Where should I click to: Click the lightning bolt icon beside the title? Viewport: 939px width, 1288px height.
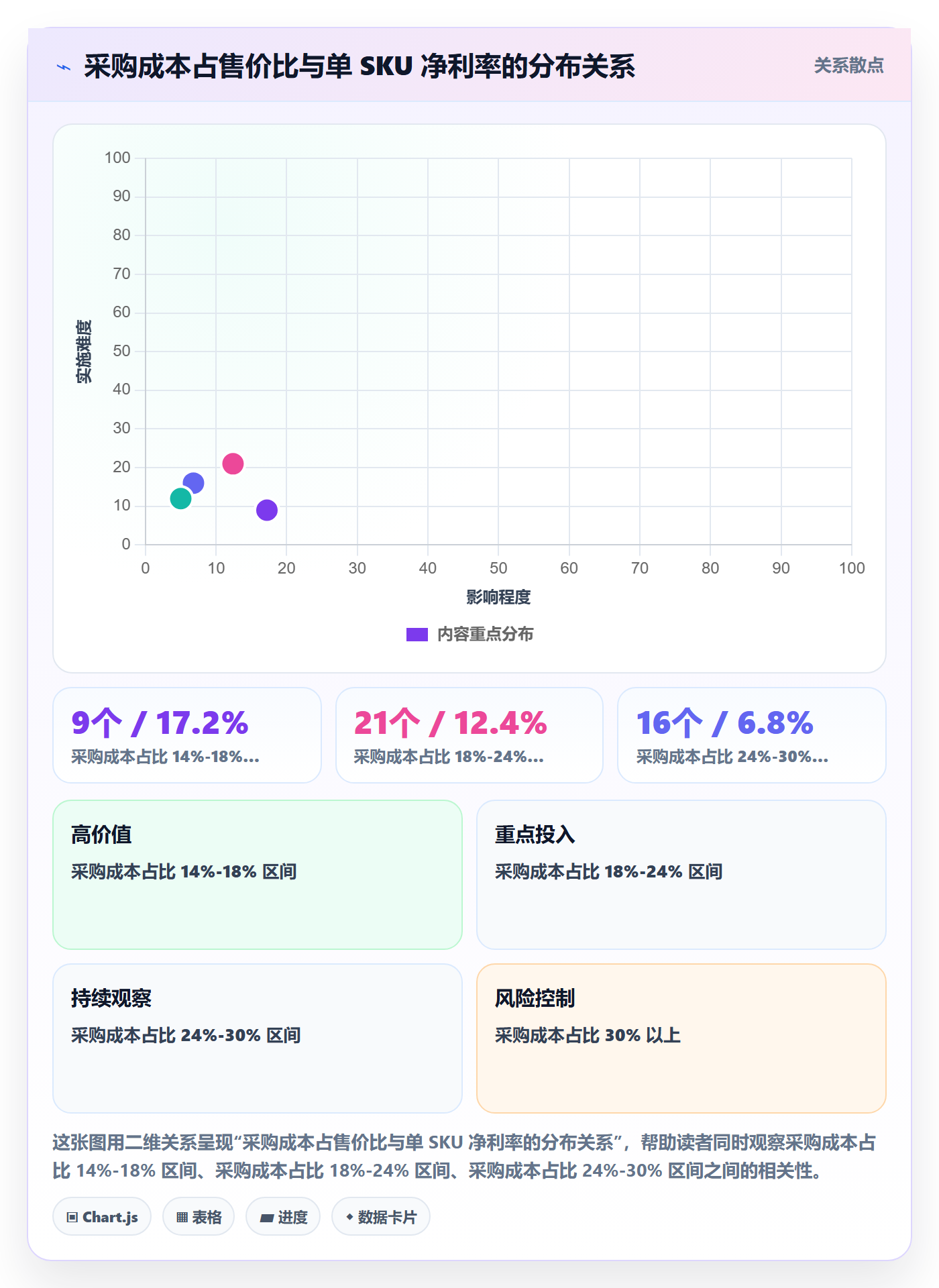click(64, 67)
